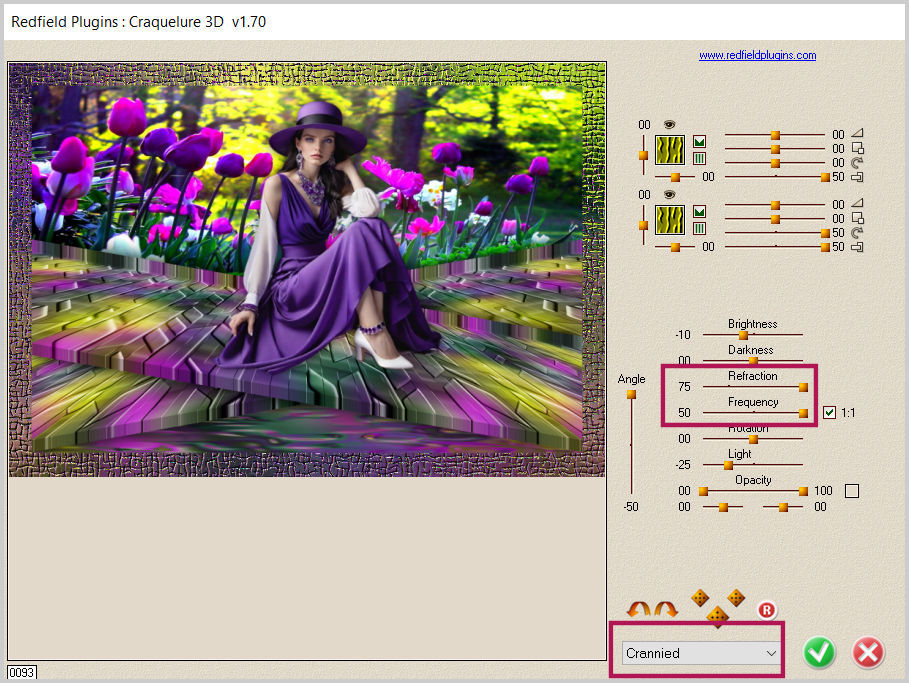Click the upper layer scale squares icon

point(857,148)
